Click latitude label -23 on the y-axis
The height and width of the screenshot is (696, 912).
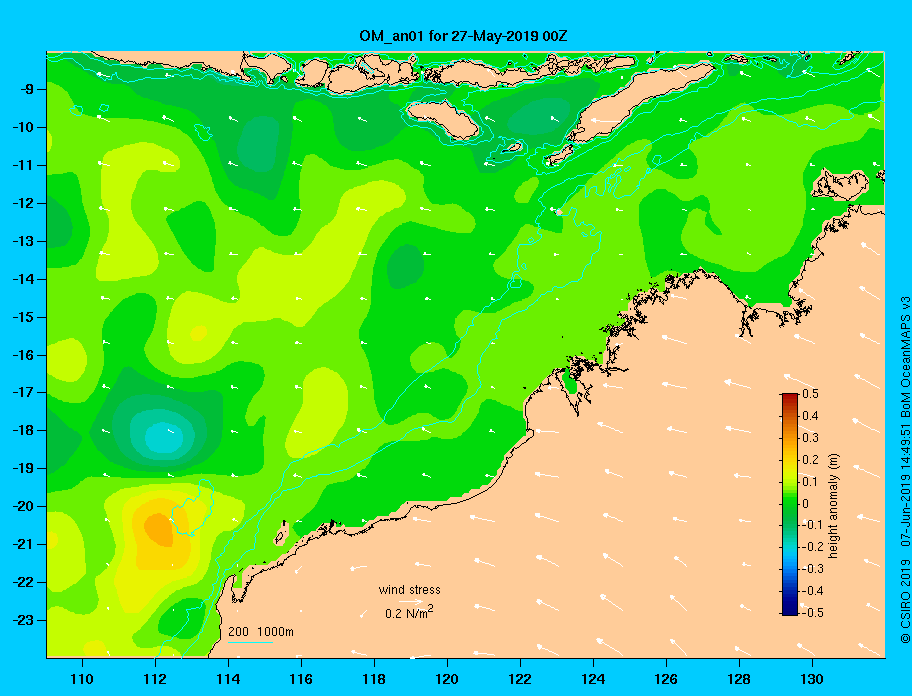[23, 620]
